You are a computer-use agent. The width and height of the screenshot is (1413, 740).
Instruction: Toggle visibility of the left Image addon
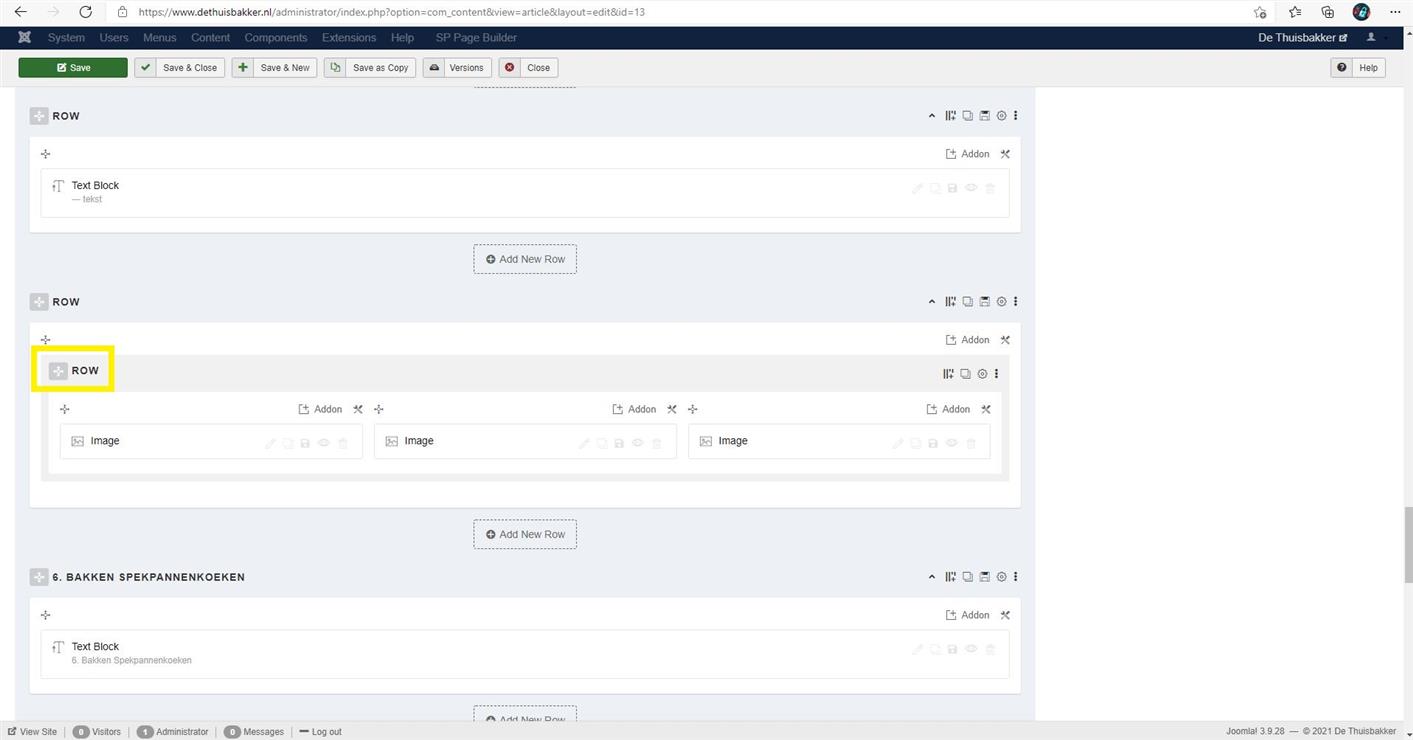324,443
